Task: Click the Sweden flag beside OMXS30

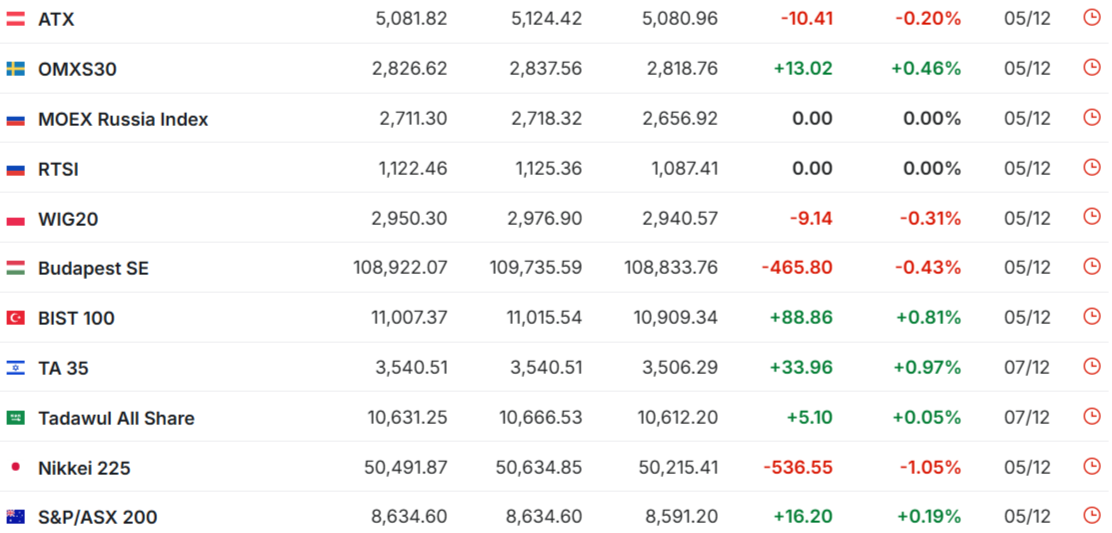Action: [x=16, y=69]
